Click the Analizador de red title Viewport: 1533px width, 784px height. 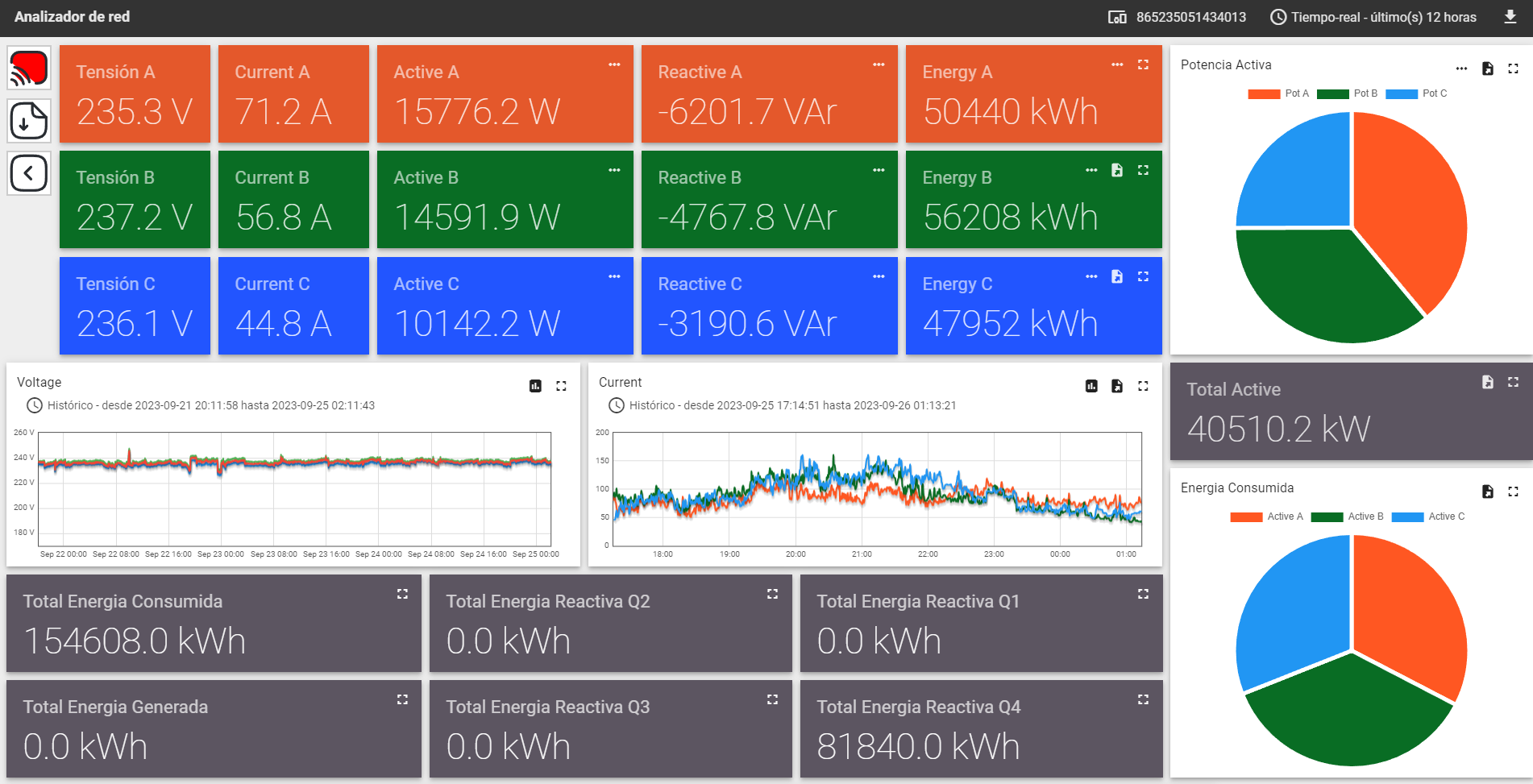[x=72, y=17]
